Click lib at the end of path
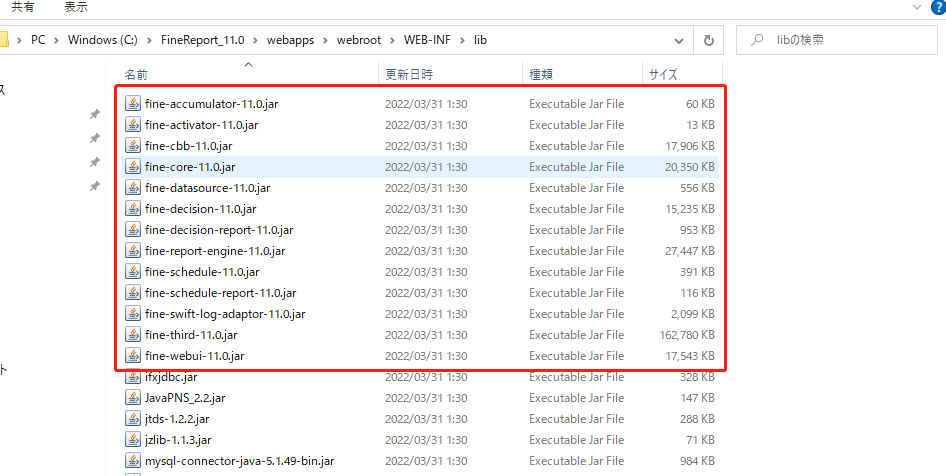The width and height of the screenshot is (946, 476). (480, 40)
